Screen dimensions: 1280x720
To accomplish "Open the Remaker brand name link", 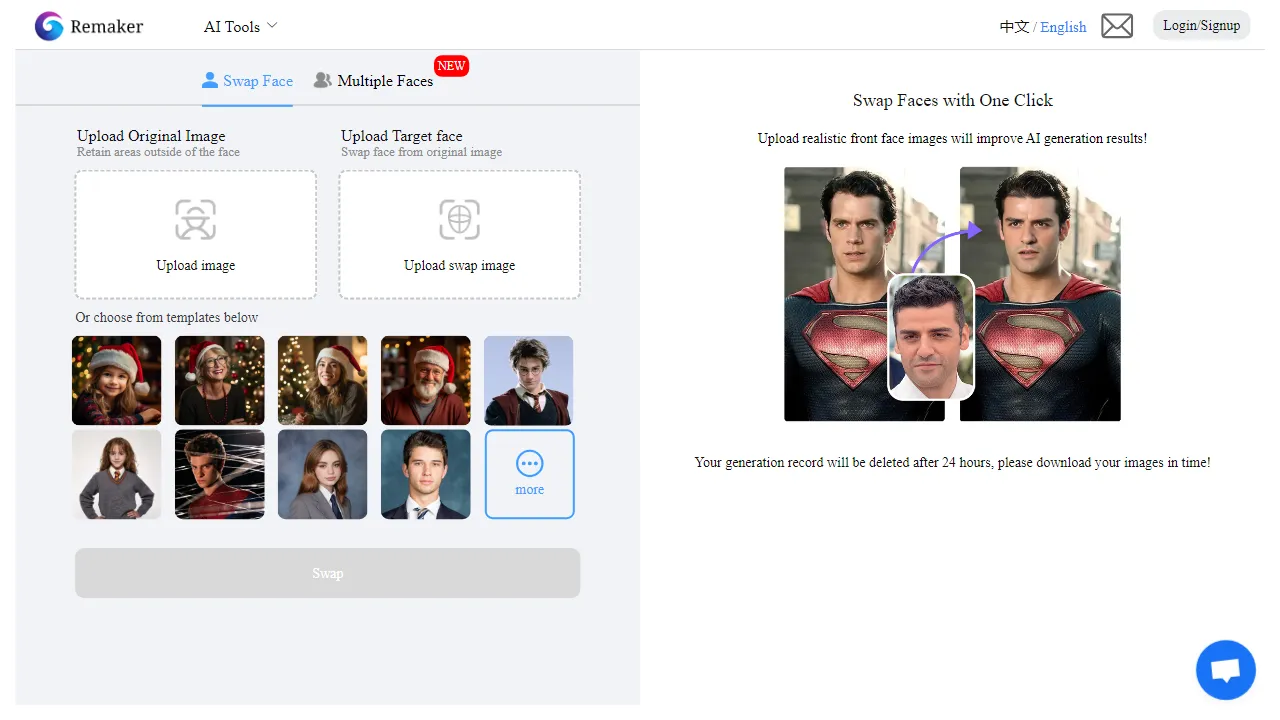I will (x=106, y=27).
